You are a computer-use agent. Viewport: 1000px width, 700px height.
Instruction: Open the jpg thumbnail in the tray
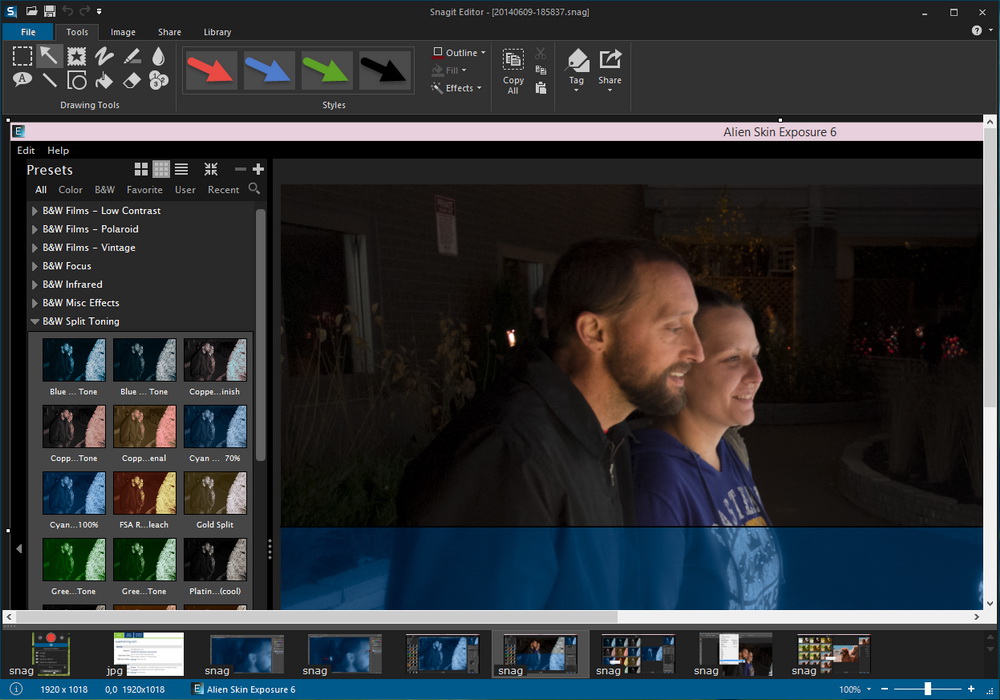[x=149, y=654]
